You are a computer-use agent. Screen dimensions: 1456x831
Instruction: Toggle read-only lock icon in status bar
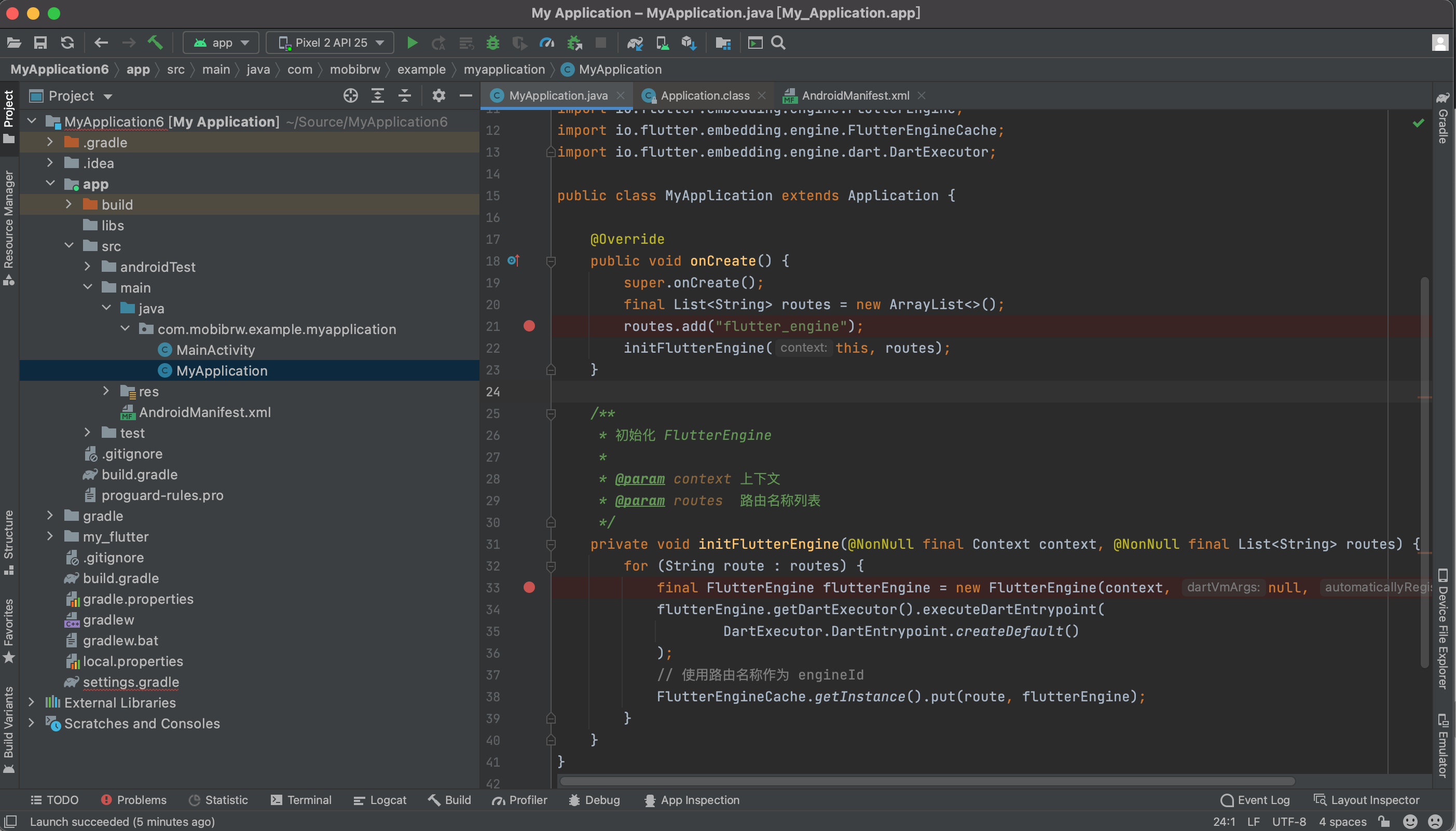pos(1384,821)
